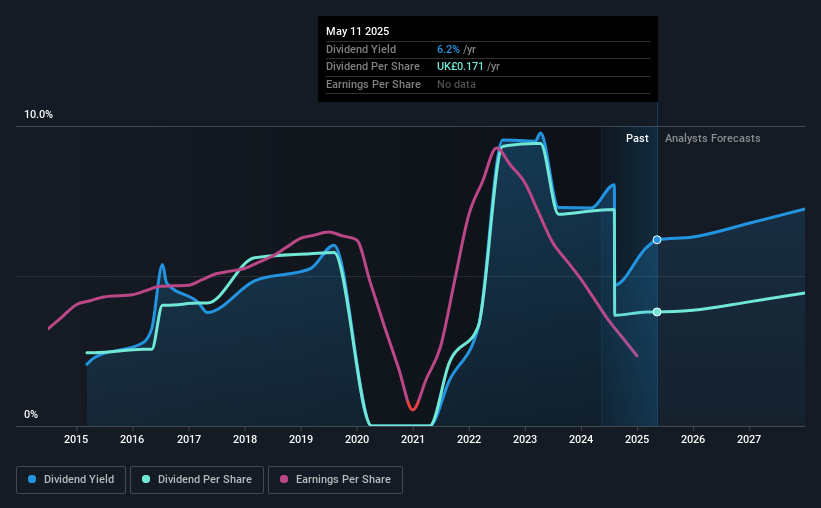
Task: Click the red earnings low point near 2021
Action: (x=413, y=406)
